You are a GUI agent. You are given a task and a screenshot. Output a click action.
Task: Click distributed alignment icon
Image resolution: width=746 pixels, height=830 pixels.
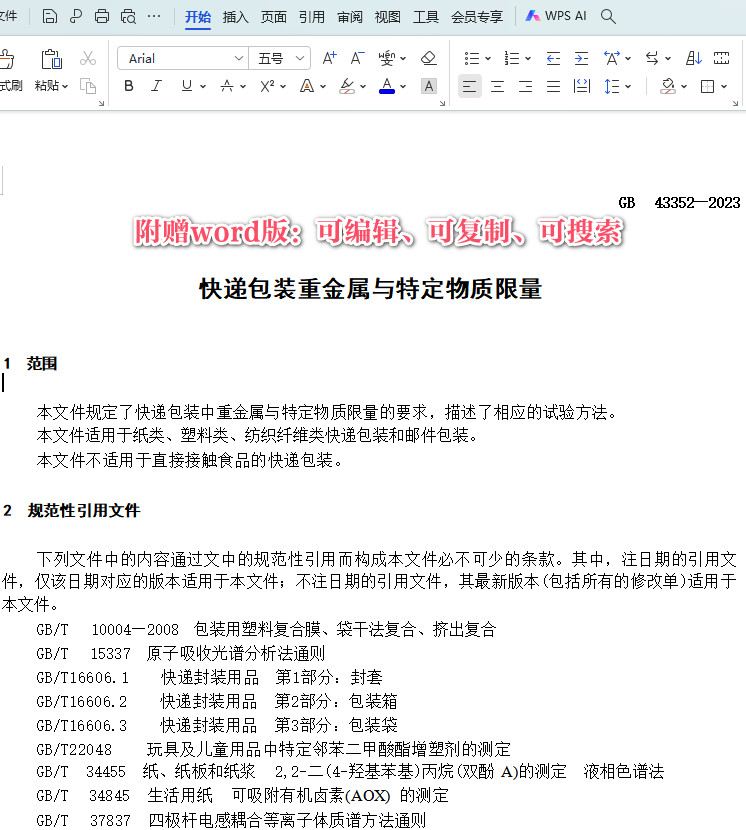[582, 86]
